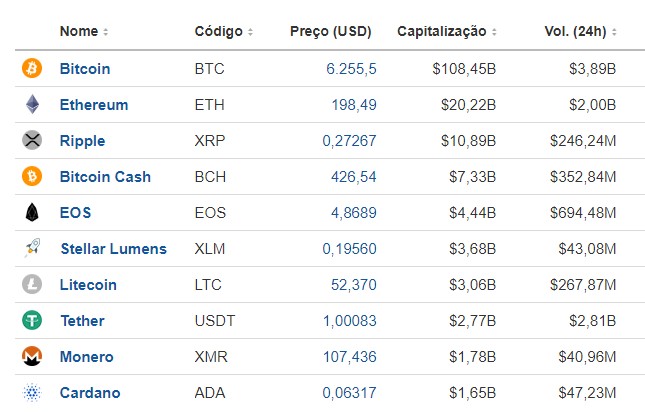The height and width of the screenshot is (412, 645).
Task: Click the Cardano dotted logo icon
Action: click(32, 393)
